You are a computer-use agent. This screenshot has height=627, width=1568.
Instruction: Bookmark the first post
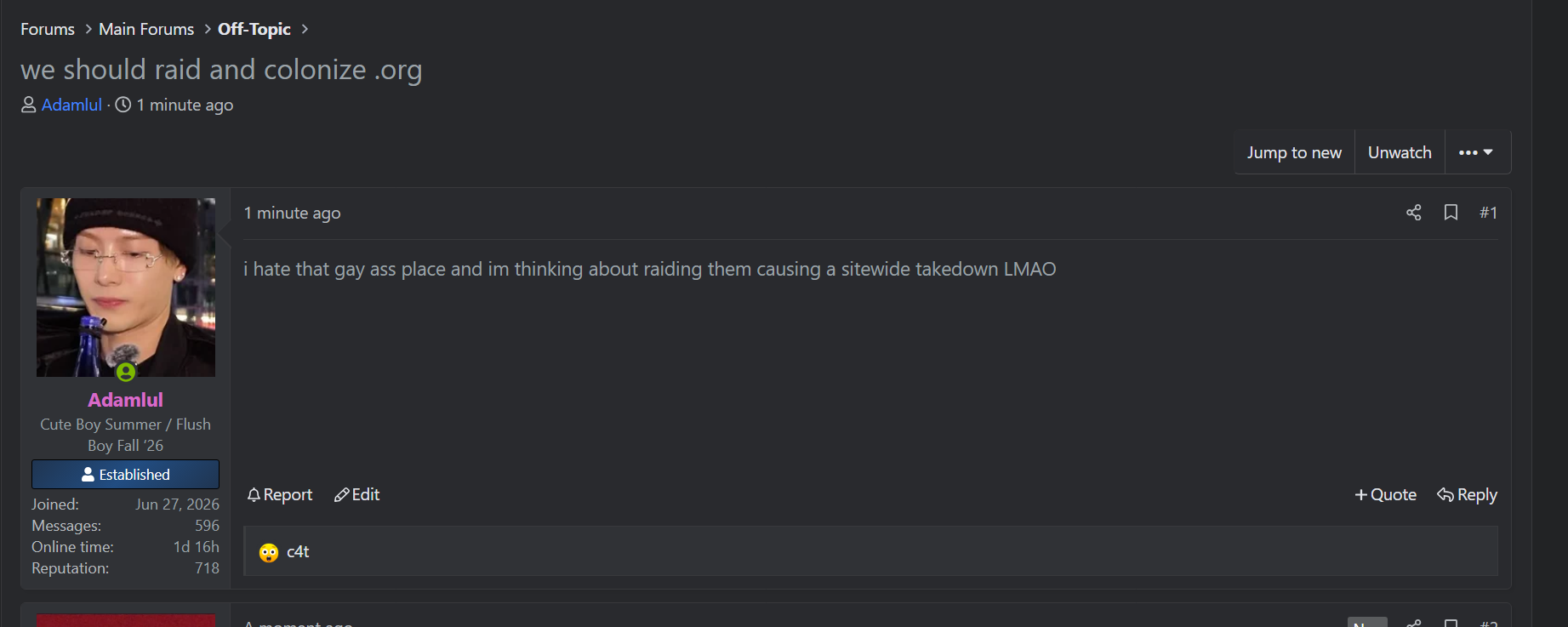click(x=1451, y=213)
